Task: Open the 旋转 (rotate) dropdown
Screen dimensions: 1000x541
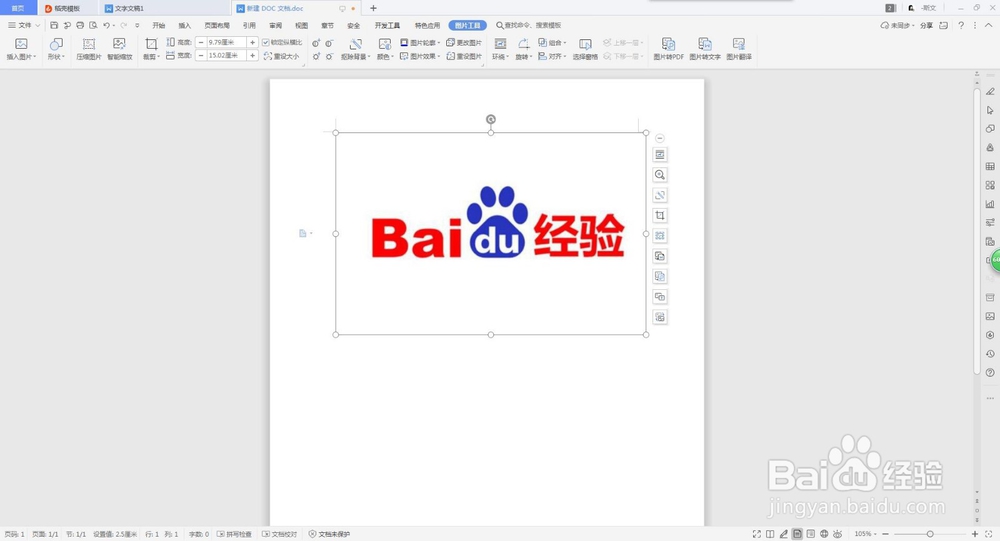Action: click(524, 48)
